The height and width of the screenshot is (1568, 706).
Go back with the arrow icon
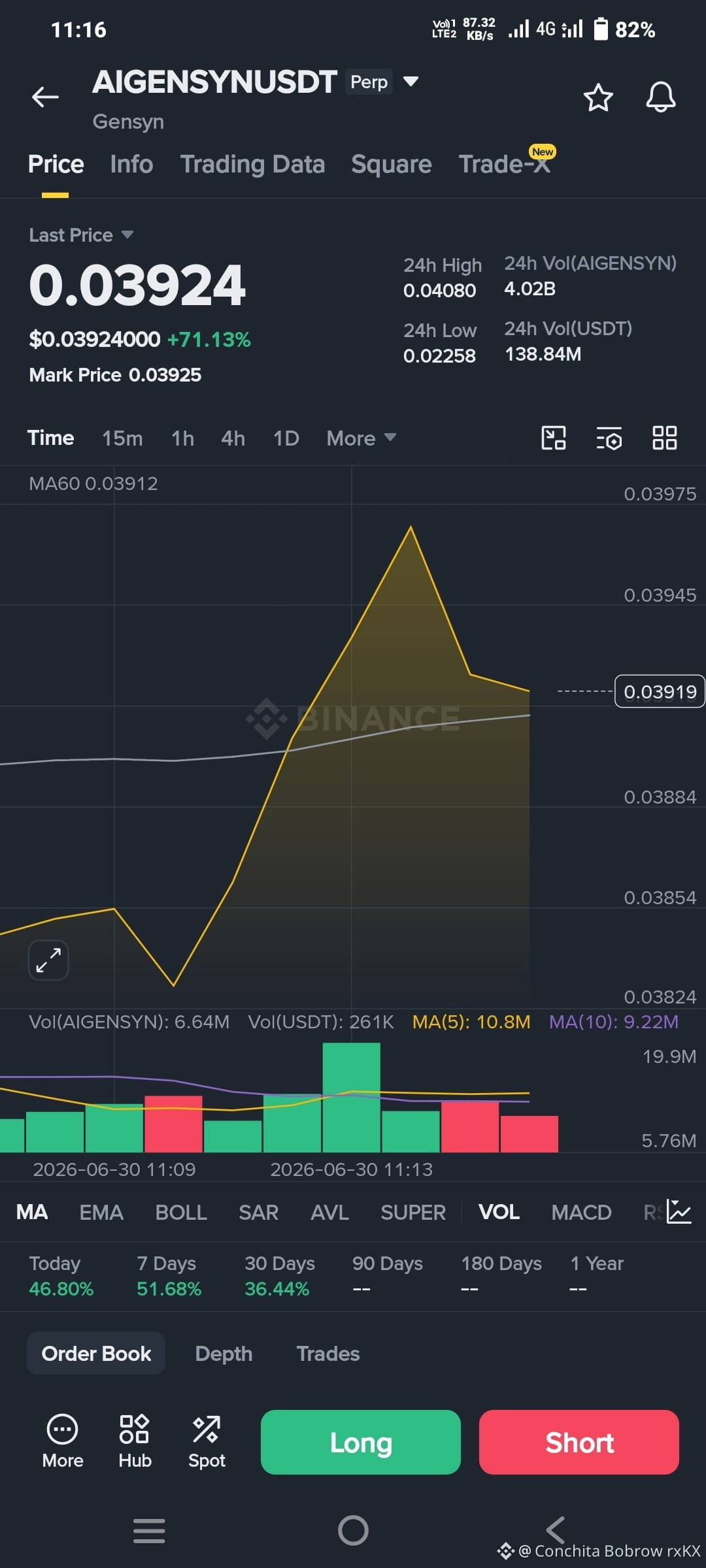pyautogui.click(x=45, y=97)
